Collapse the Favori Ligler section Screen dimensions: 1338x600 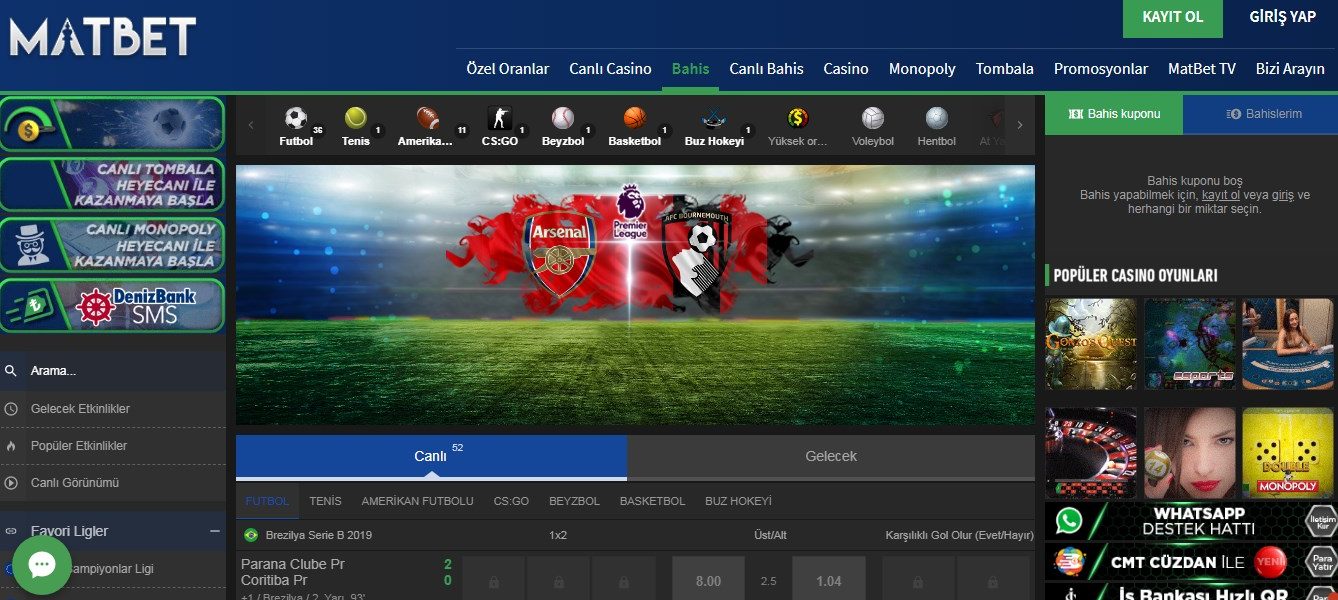214,531
